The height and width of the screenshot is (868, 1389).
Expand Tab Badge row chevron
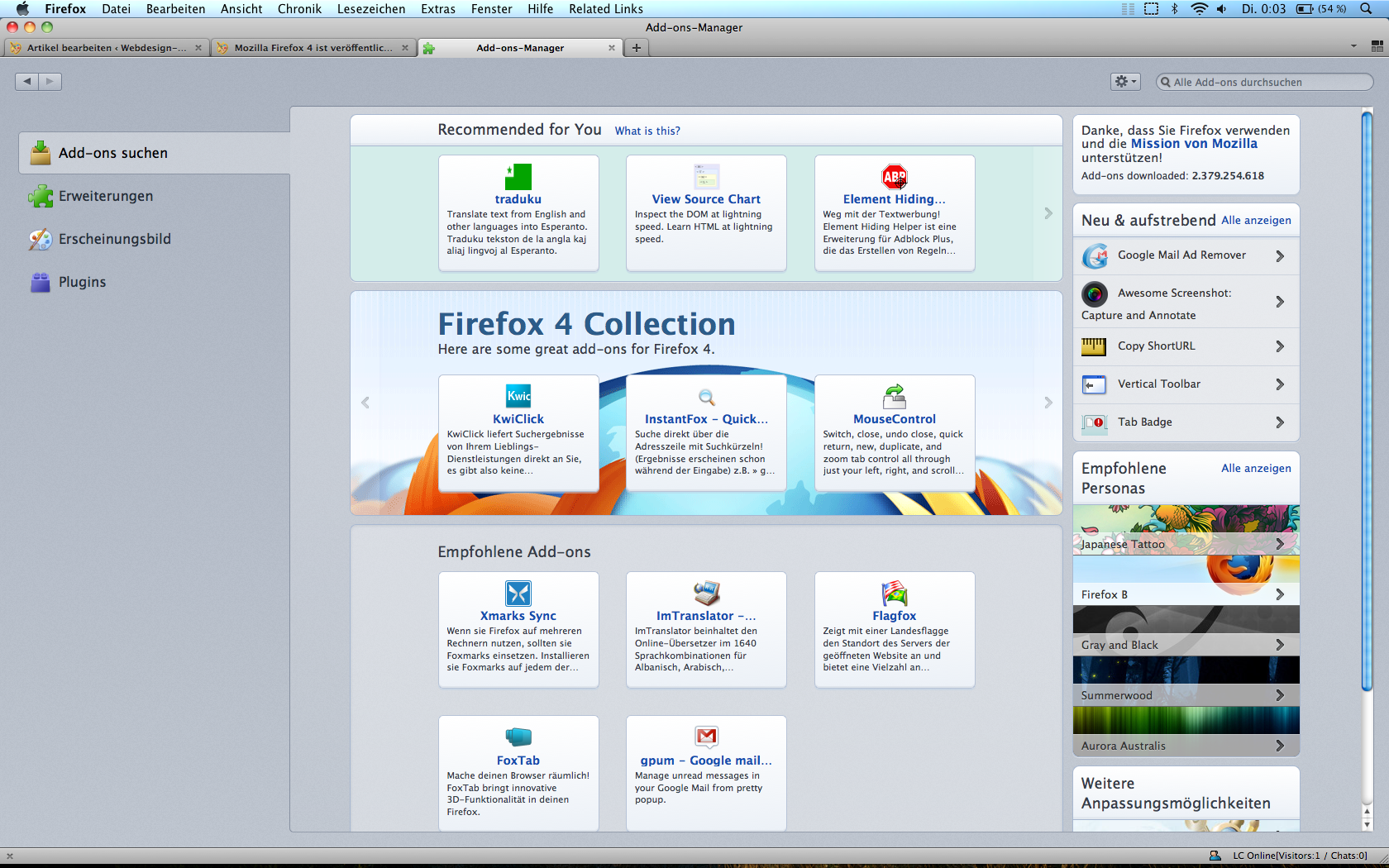click(x=1280, y=422)
